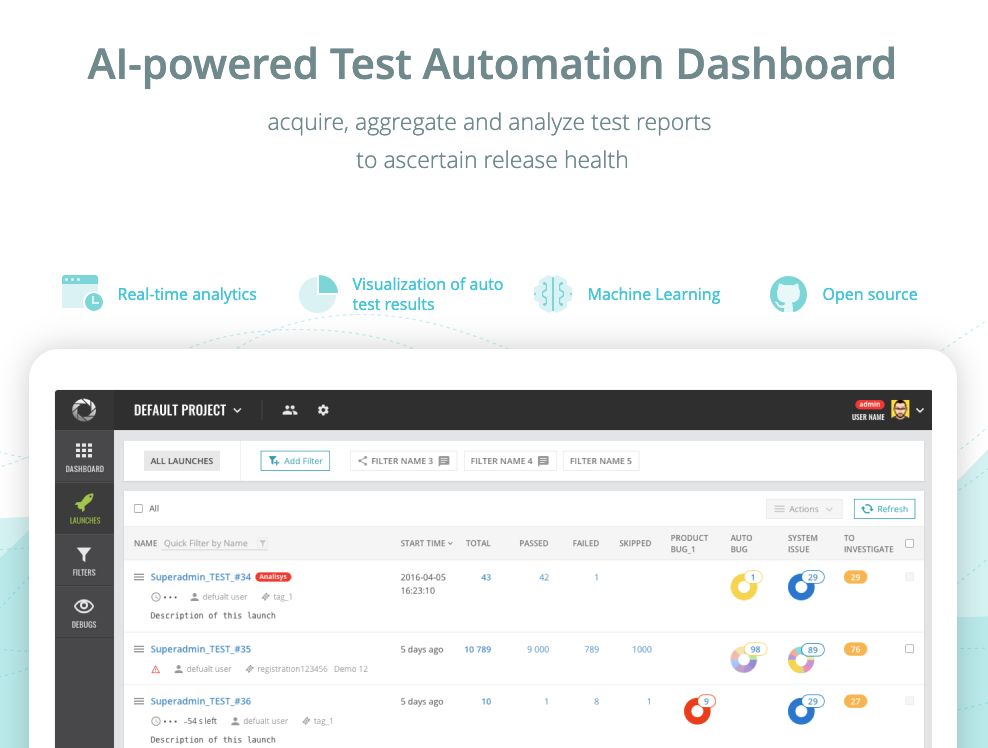This screenshot has height=748, width=988.
Task: Click the Machine Learning brain icon
Action: (553, 294)
